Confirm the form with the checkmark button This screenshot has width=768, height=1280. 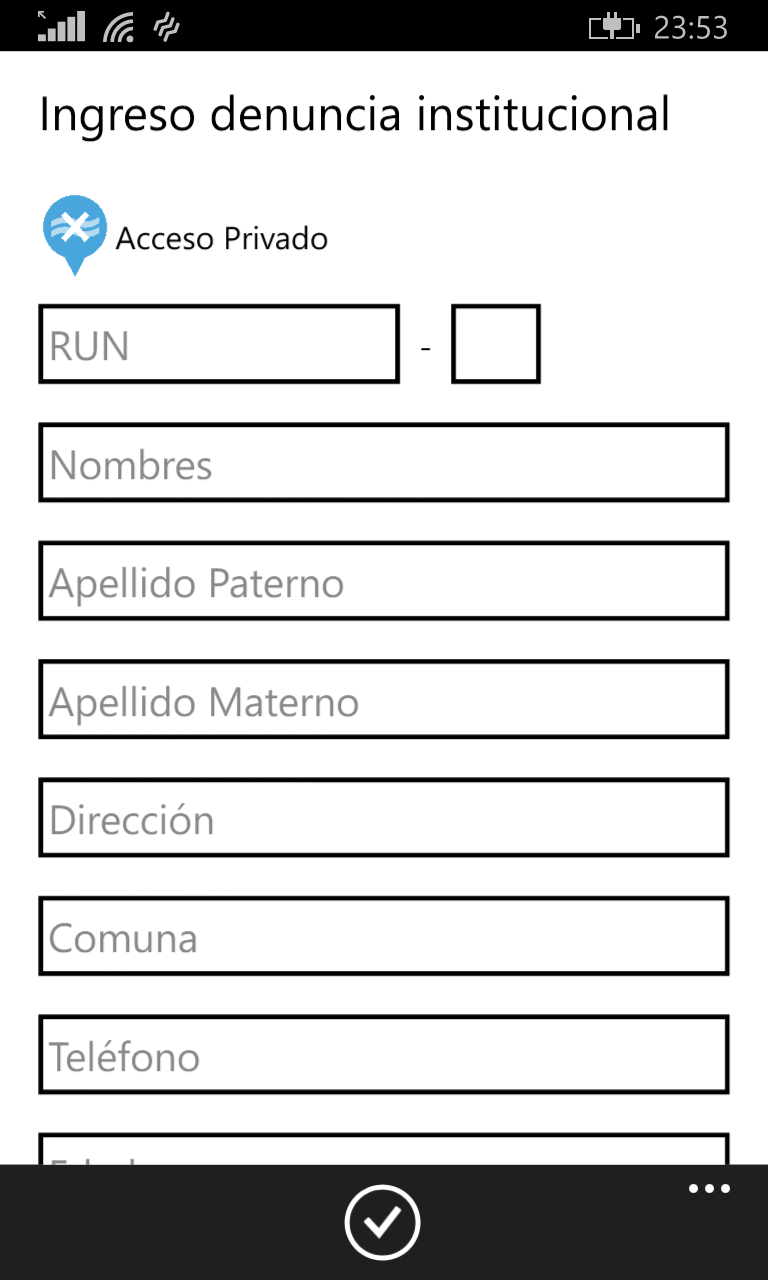[x=382, y=1221]
